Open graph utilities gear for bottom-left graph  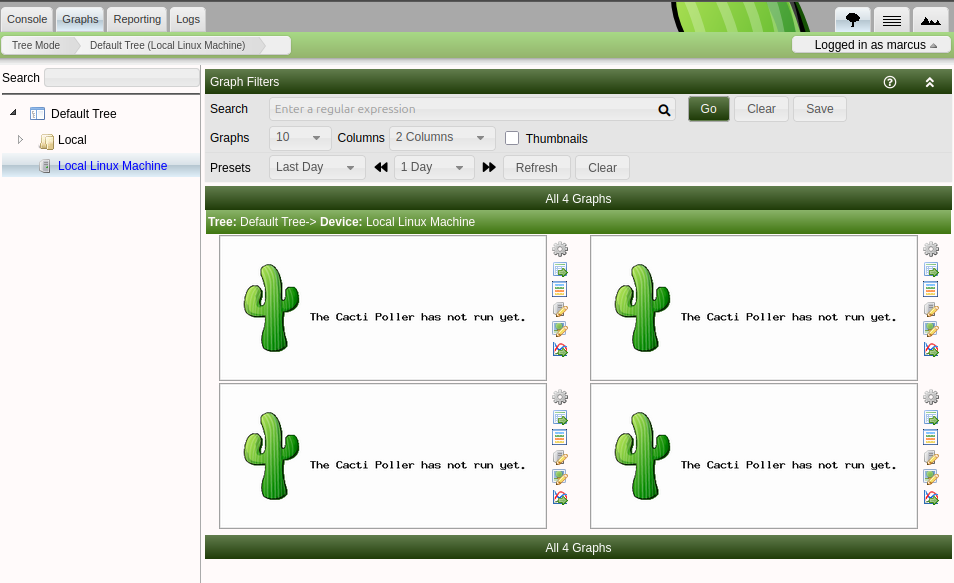click(560, 397)
